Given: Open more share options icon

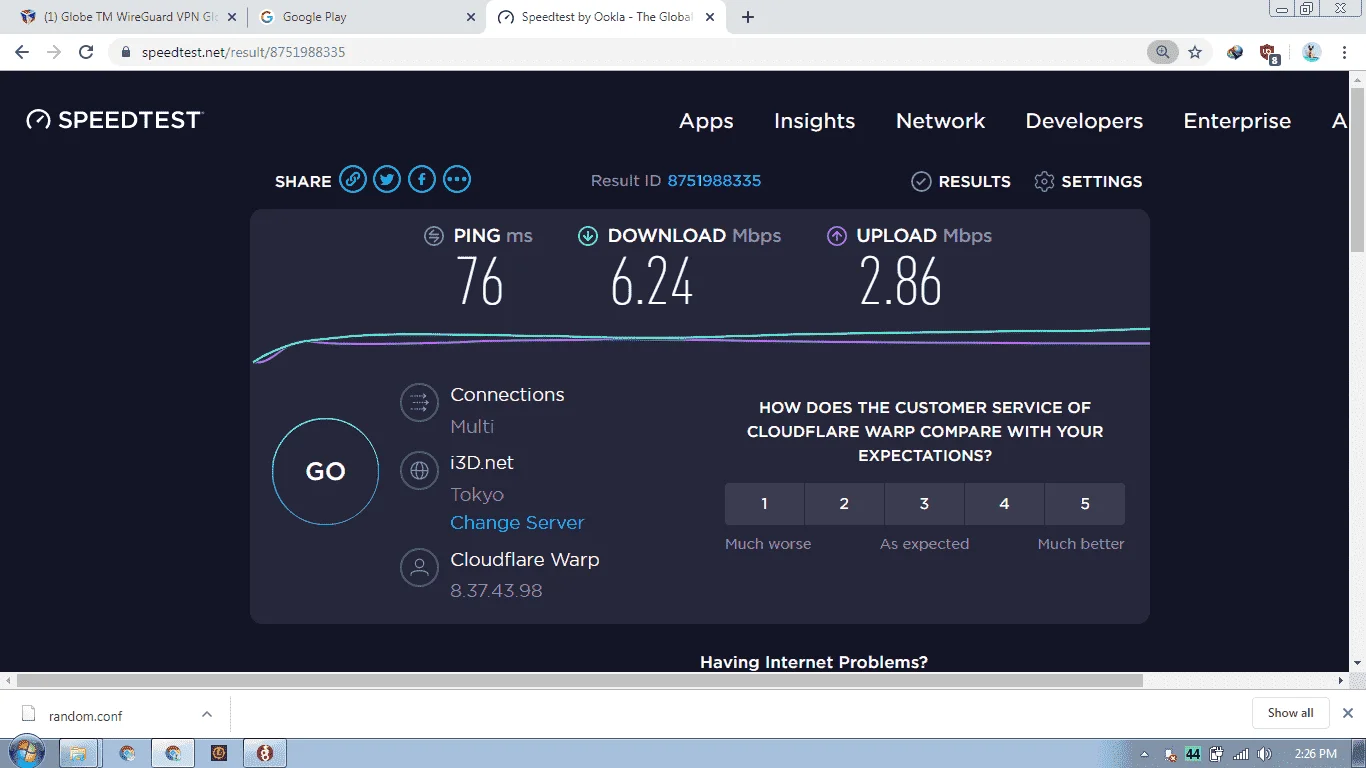Looking at the screenshot, I should pyautogui.click(x=457, y=180).
